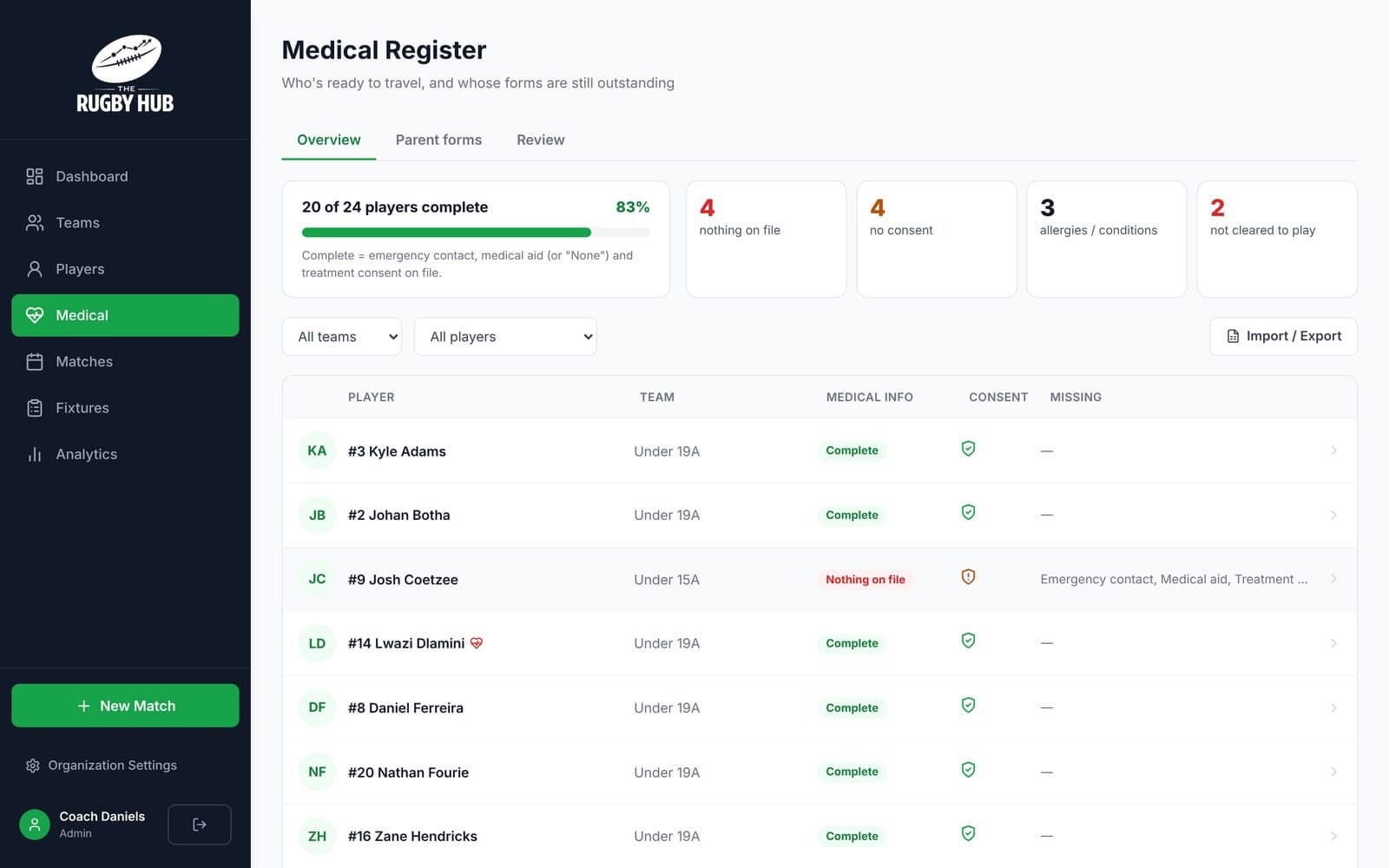
Task: Switch to the Review tab
Action: 541,140
